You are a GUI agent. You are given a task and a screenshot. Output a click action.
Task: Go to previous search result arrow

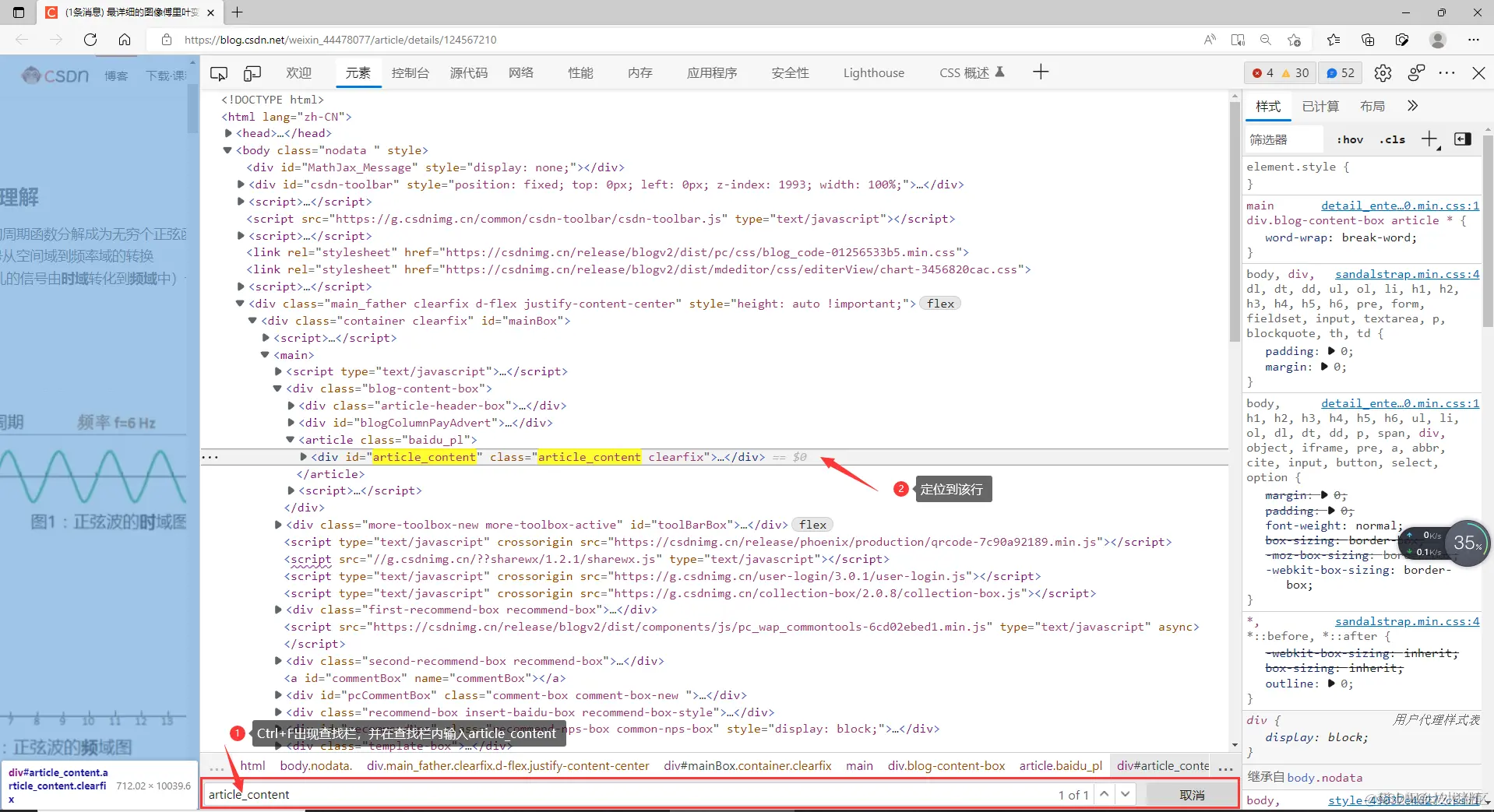(x=1104, y=794)
